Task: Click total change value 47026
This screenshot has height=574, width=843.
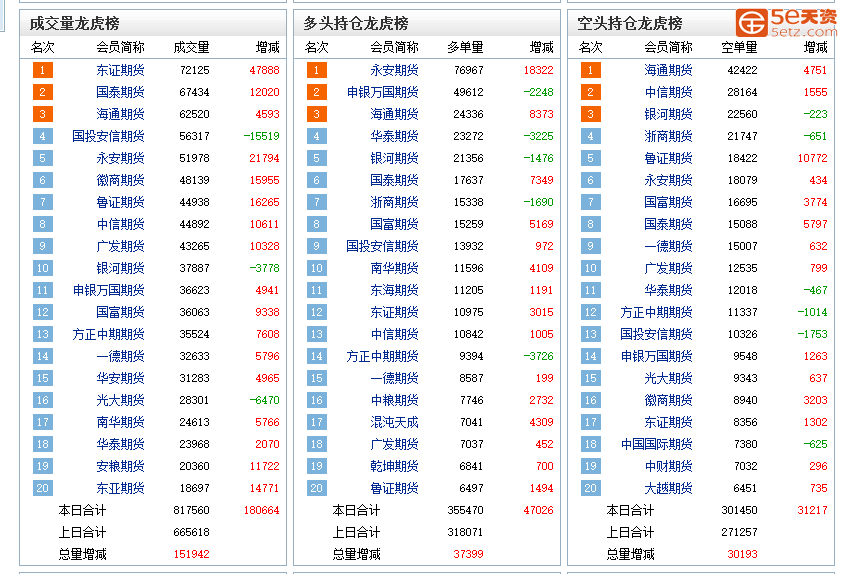Action: (539, 511)
